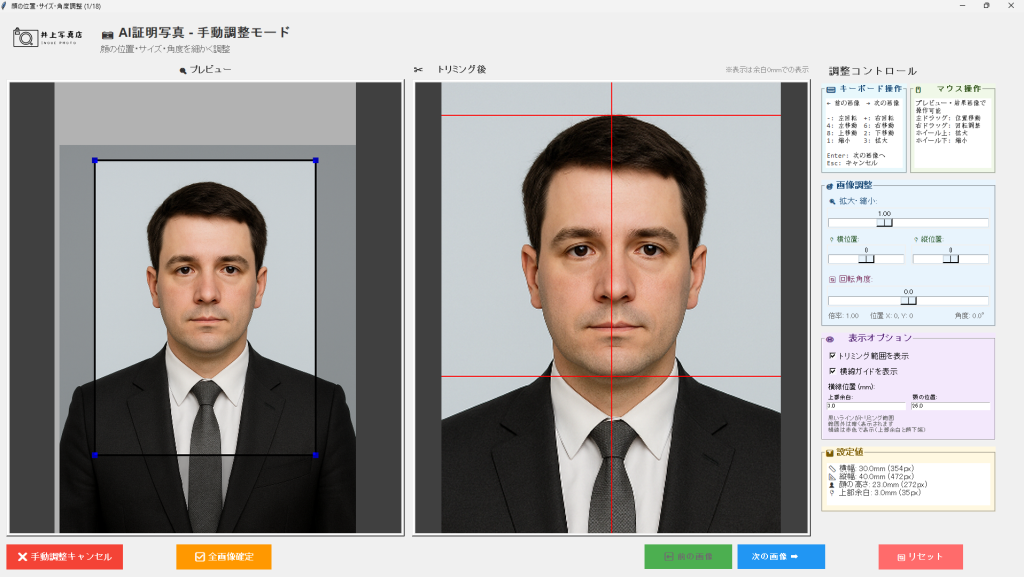Click the icon beside 設定値 heading
This screenshot has height=577, width=1024.
click(830, 452)
